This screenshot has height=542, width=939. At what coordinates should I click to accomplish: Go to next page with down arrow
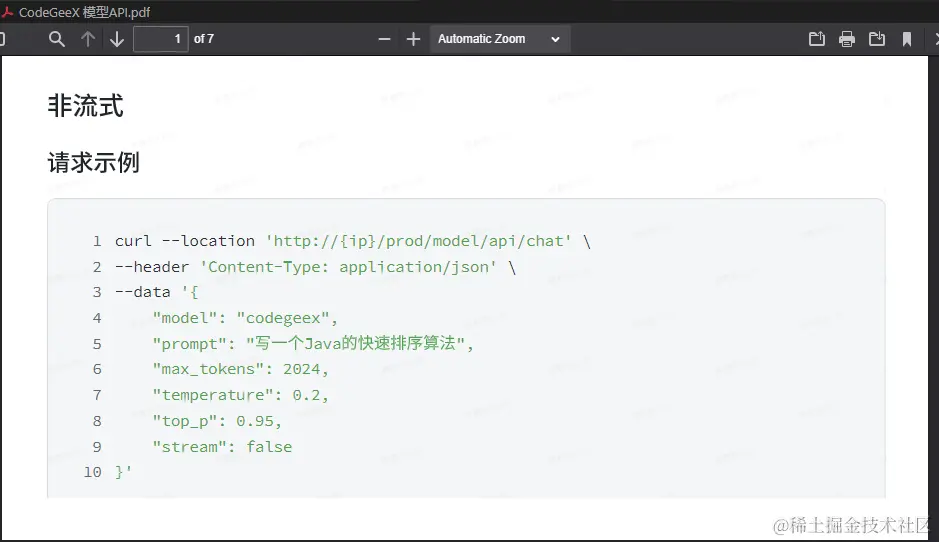pyautogui.click(x=117, y=40)
